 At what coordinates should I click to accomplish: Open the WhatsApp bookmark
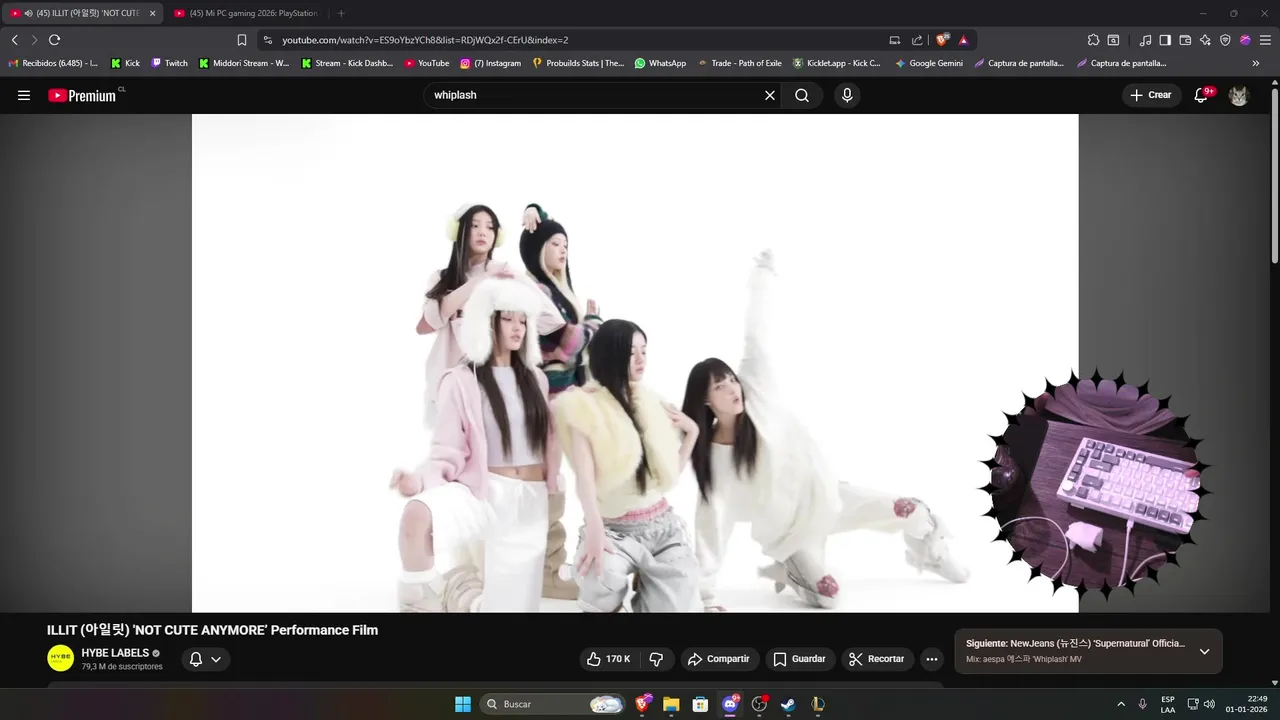click(660, 63)
